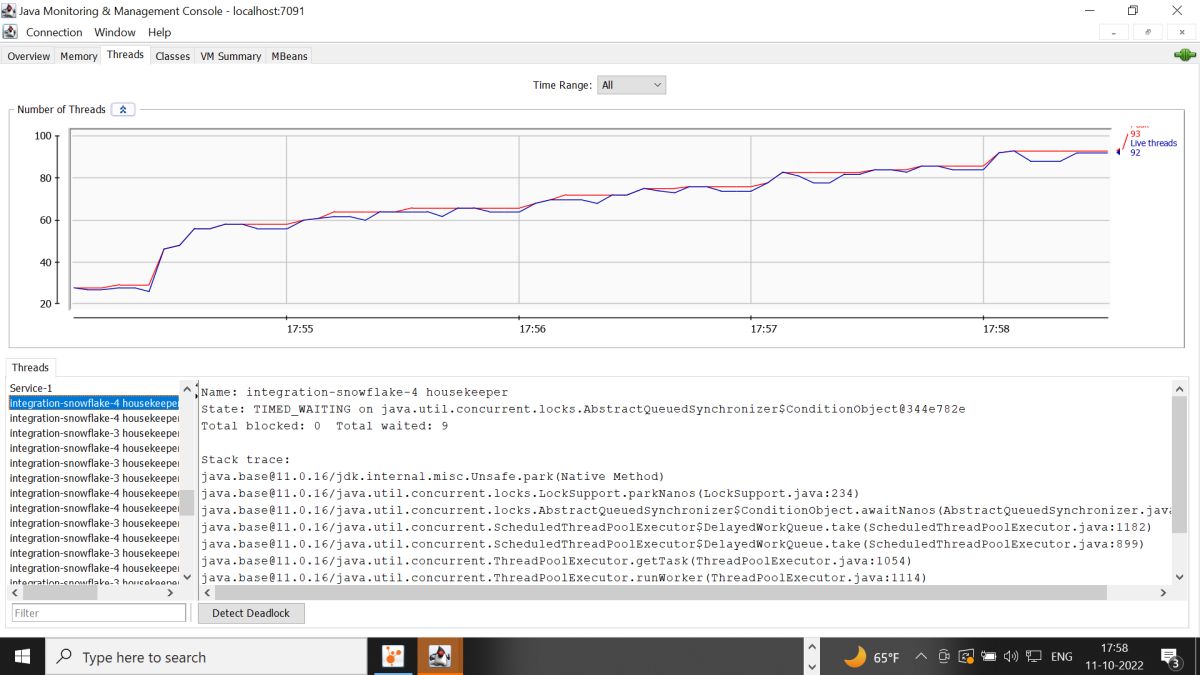Open the MBeans tab

coord(289,56)
